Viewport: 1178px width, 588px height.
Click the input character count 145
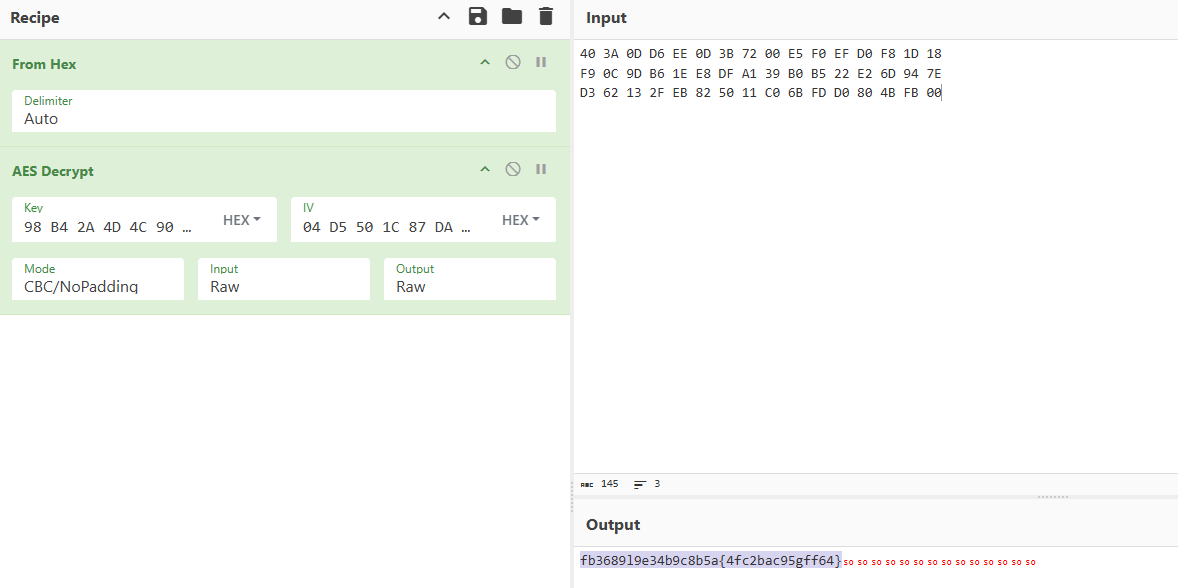[609, 484]
